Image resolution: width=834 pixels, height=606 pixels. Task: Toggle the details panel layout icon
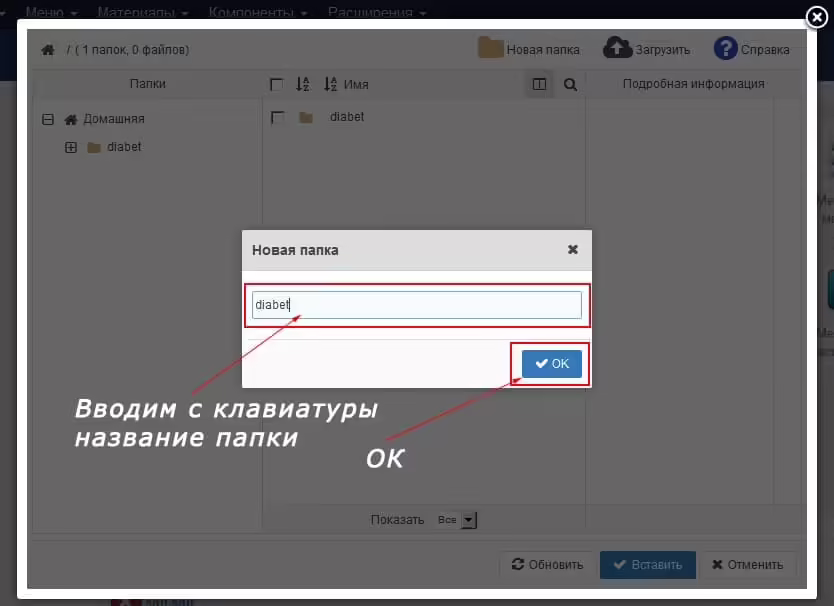539,84
